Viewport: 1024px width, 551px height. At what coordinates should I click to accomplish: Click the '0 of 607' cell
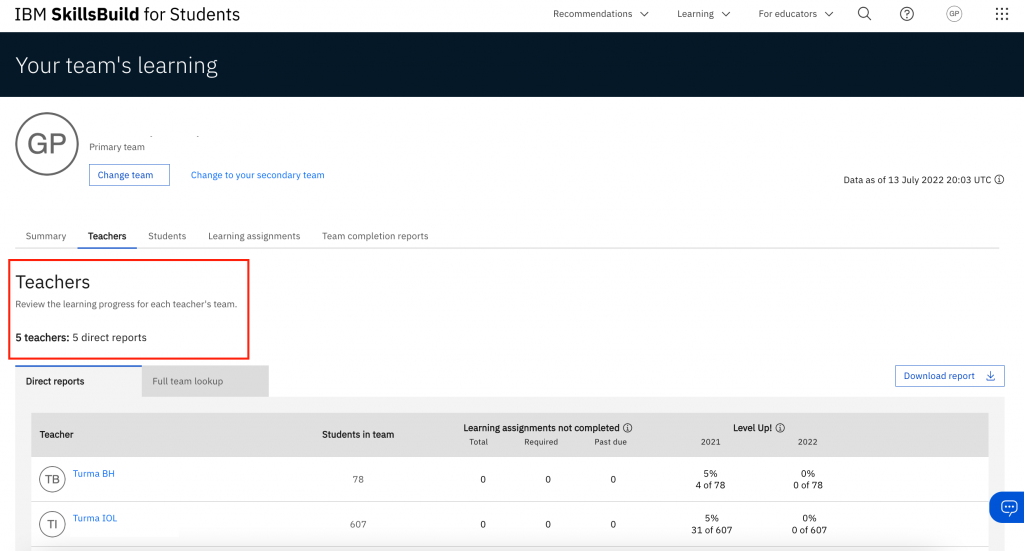[x=809, y=530]
